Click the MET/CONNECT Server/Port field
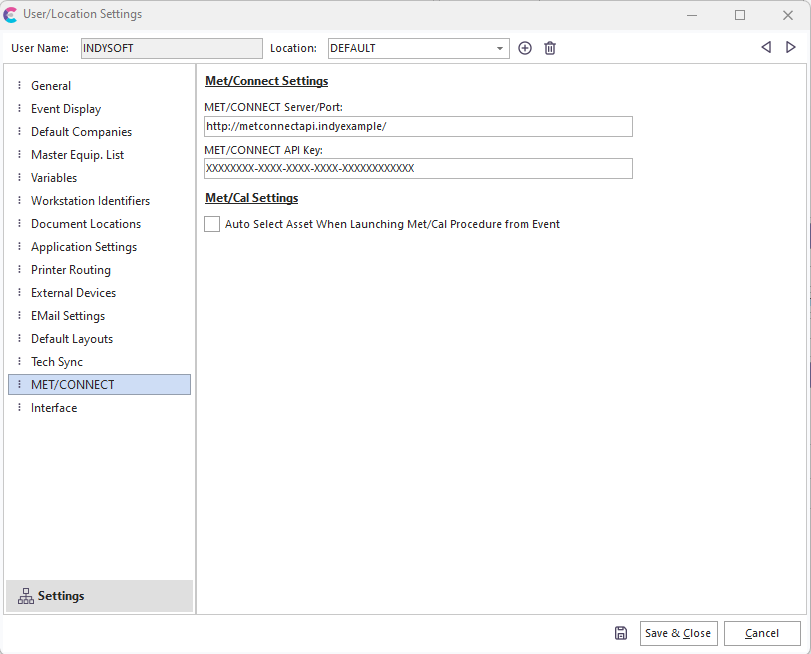 tap(418, 126)
